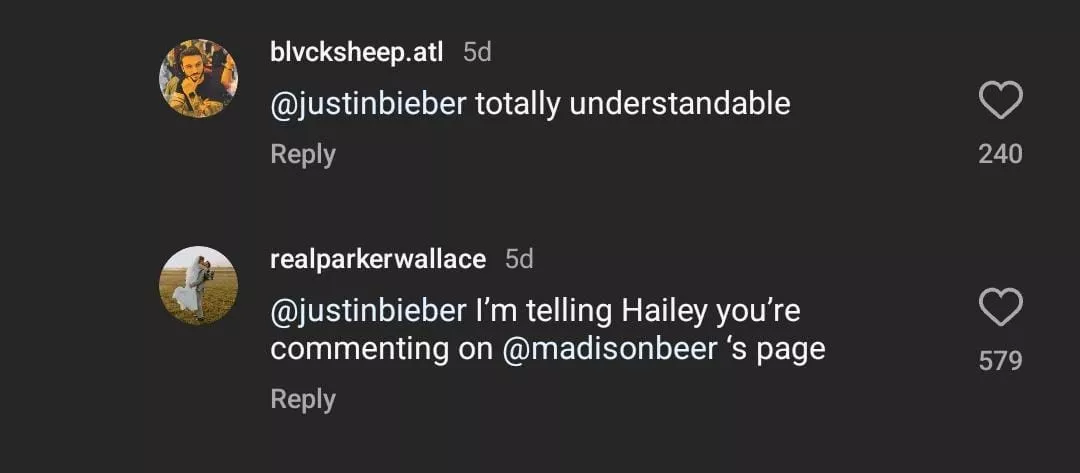
Task: Click the "I'm telling" words in the comment
Action: click(x=543, y=310)
